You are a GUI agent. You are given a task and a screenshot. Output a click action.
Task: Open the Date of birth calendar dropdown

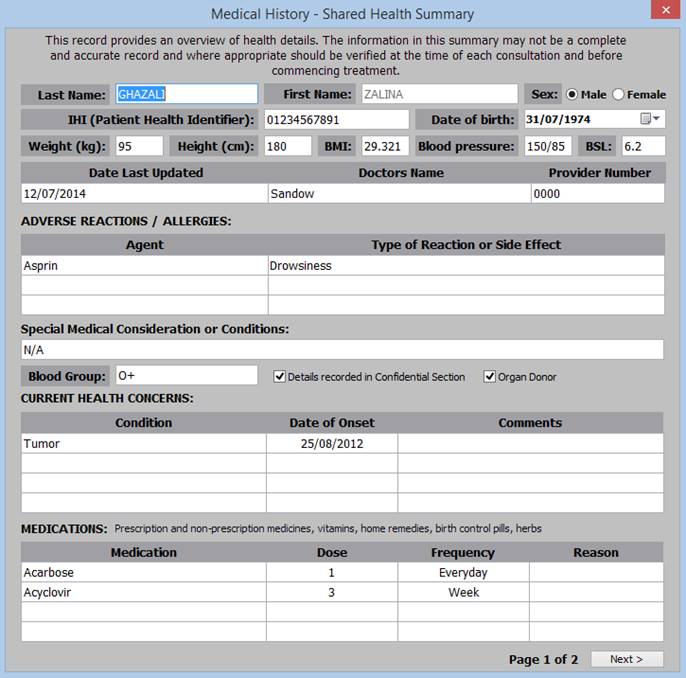pyautogui.click(x=650, y=119)
